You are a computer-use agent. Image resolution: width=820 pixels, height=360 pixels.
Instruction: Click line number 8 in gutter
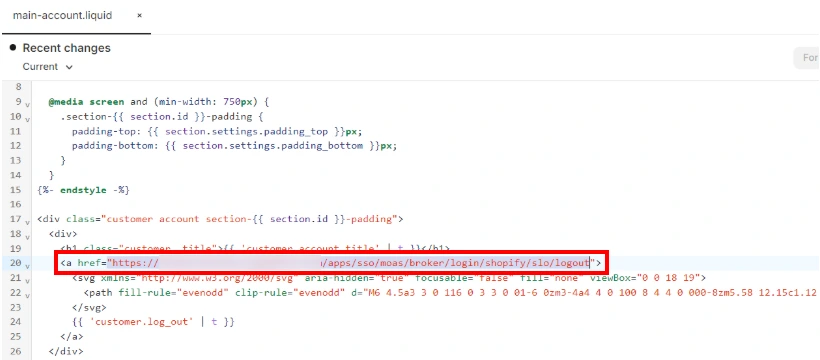[18, 87]
